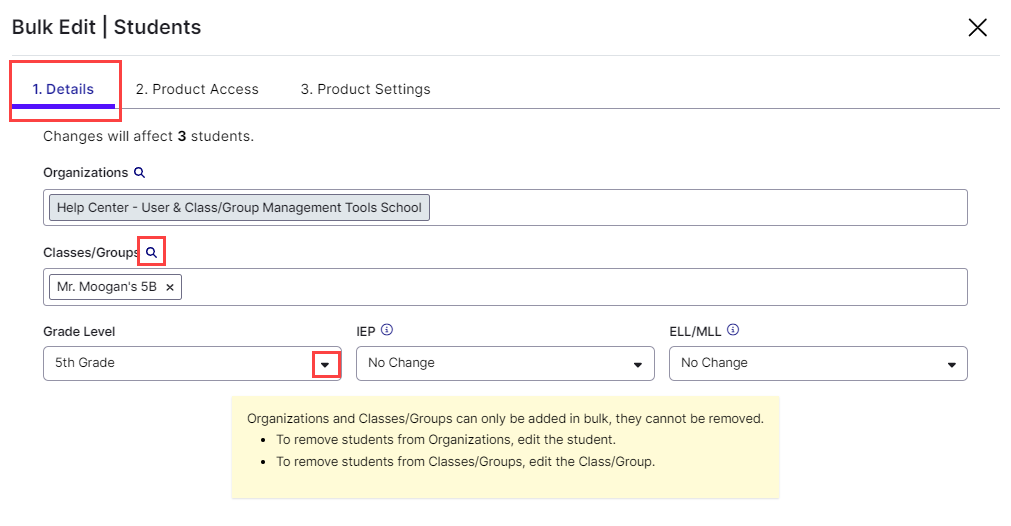The height and width of the screenshot is (526, 1011).
Task: Open the Product Settings tab
Action: [365, 89]
